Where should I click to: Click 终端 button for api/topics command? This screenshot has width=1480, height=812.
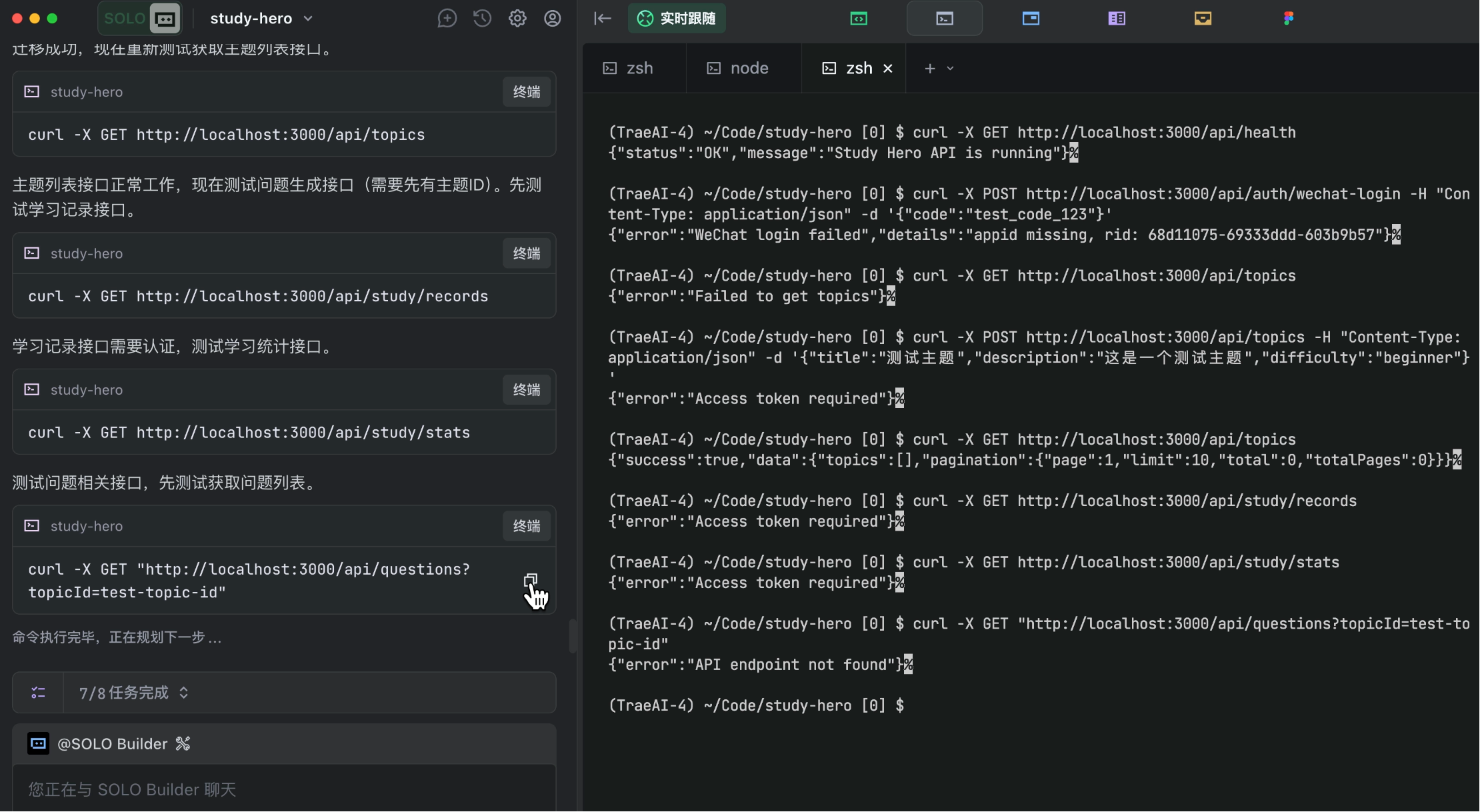pyautogui.click(x=526, y=92)
